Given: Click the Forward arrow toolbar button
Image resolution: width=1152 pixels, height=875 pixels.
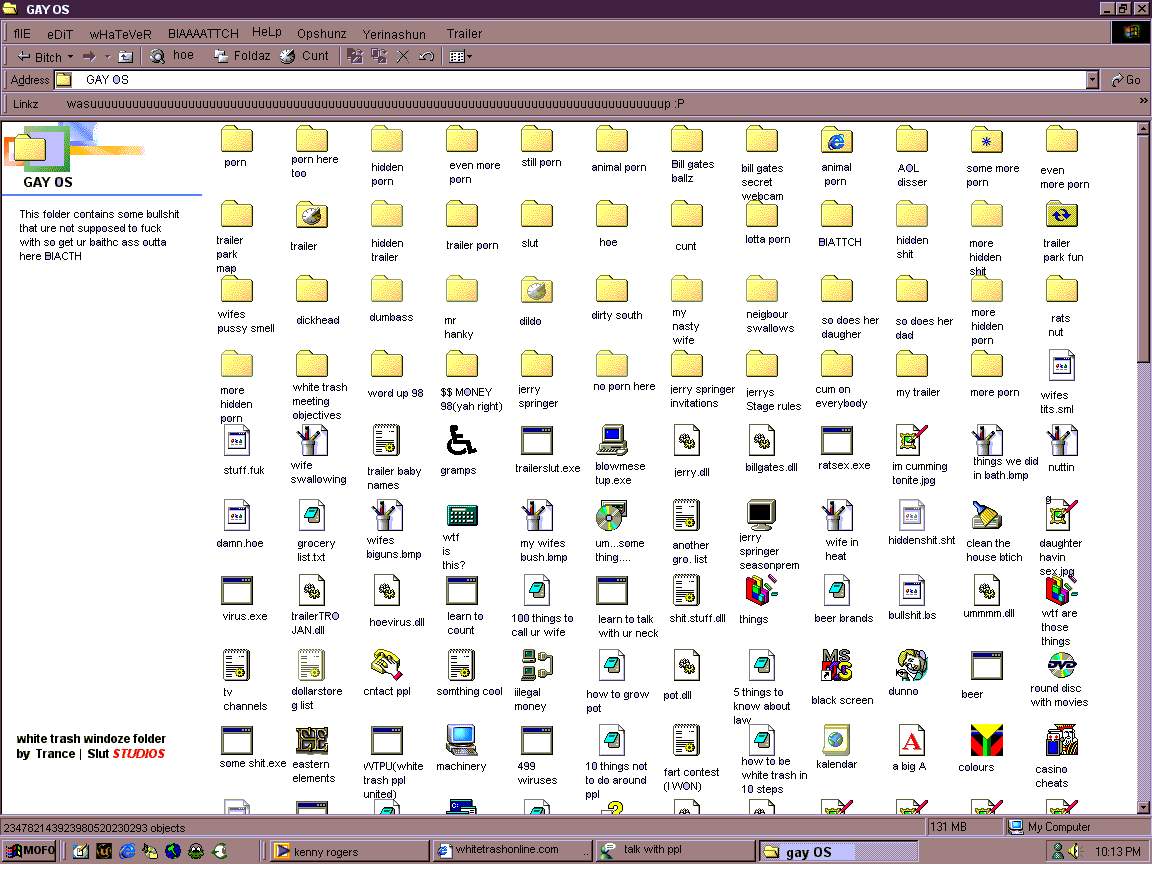Looking at the screenshot, I should [89, 57].
